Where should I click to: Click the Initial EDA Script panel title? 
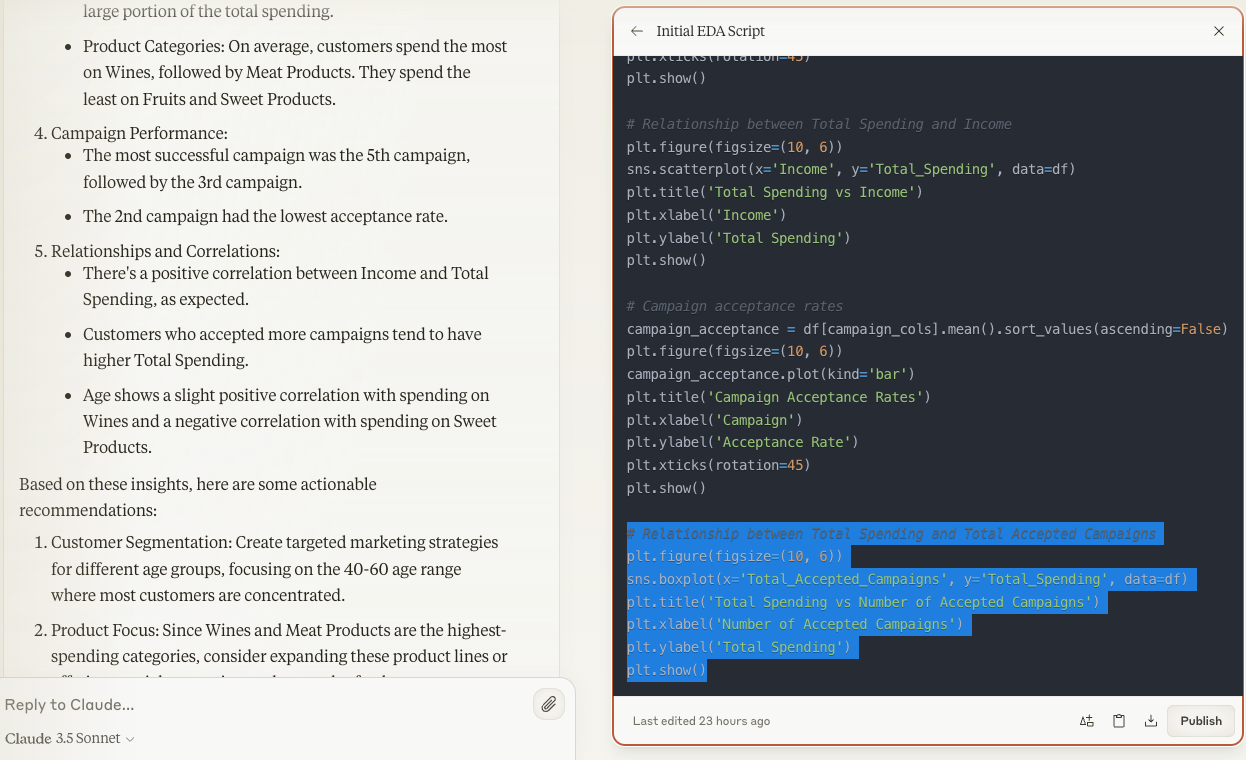tap(710, 31)
